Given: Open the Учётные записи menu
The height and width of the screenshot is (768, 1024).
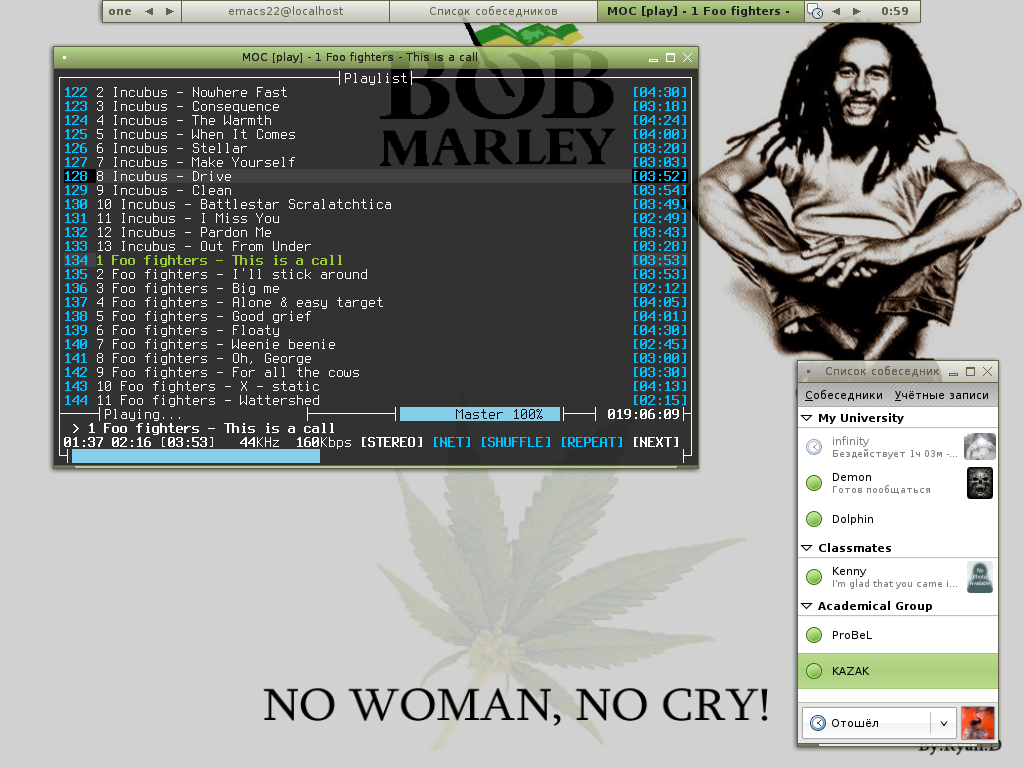Looking at the screenshot, I should tap(942, 395).
